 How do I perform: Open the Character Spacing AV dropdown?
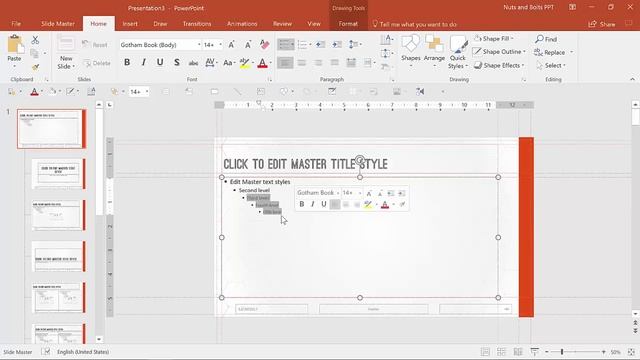(211, 62)
